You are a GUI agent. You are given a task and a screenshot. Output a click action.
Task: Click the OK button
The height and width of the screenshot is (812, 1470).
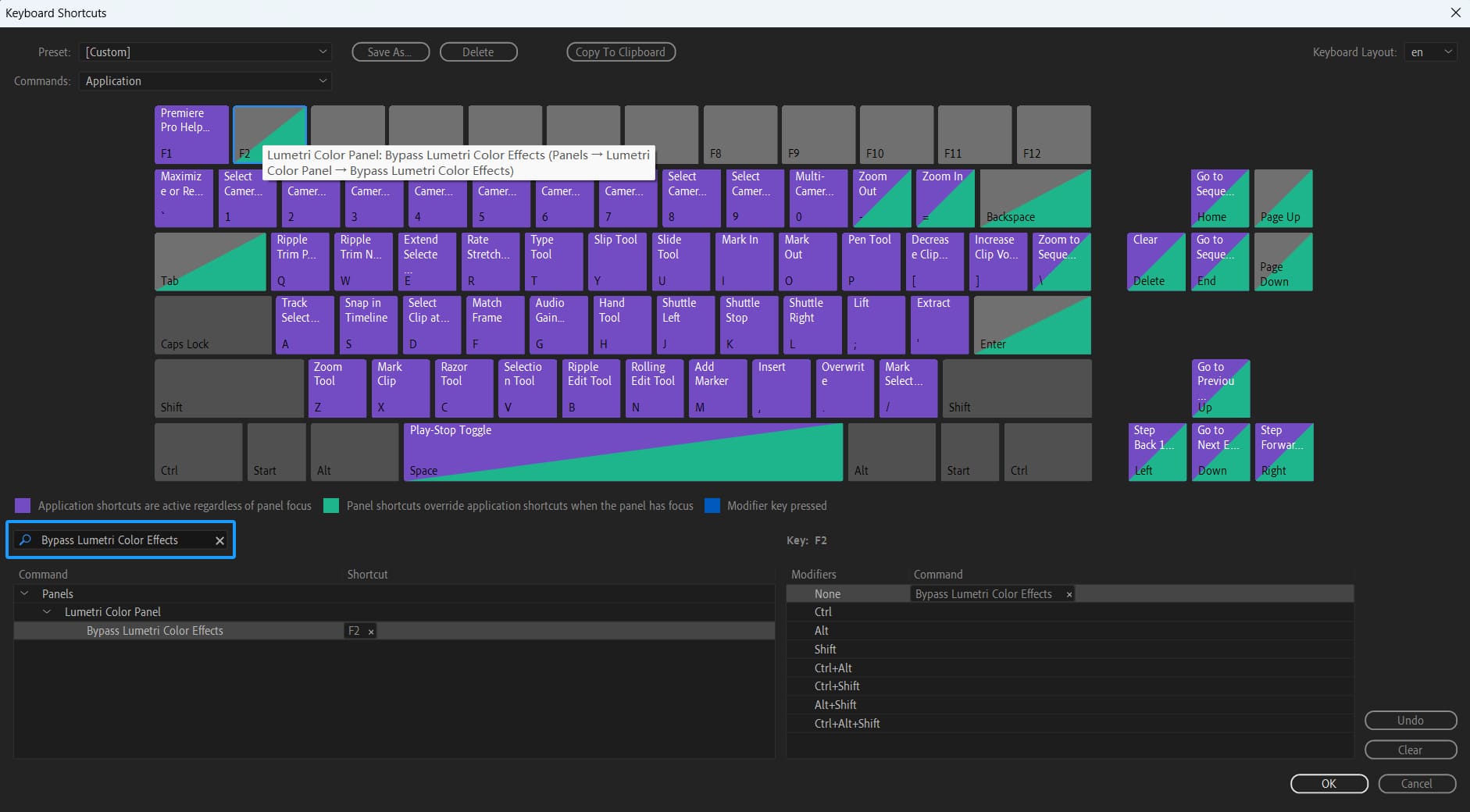click(1329, 783)
